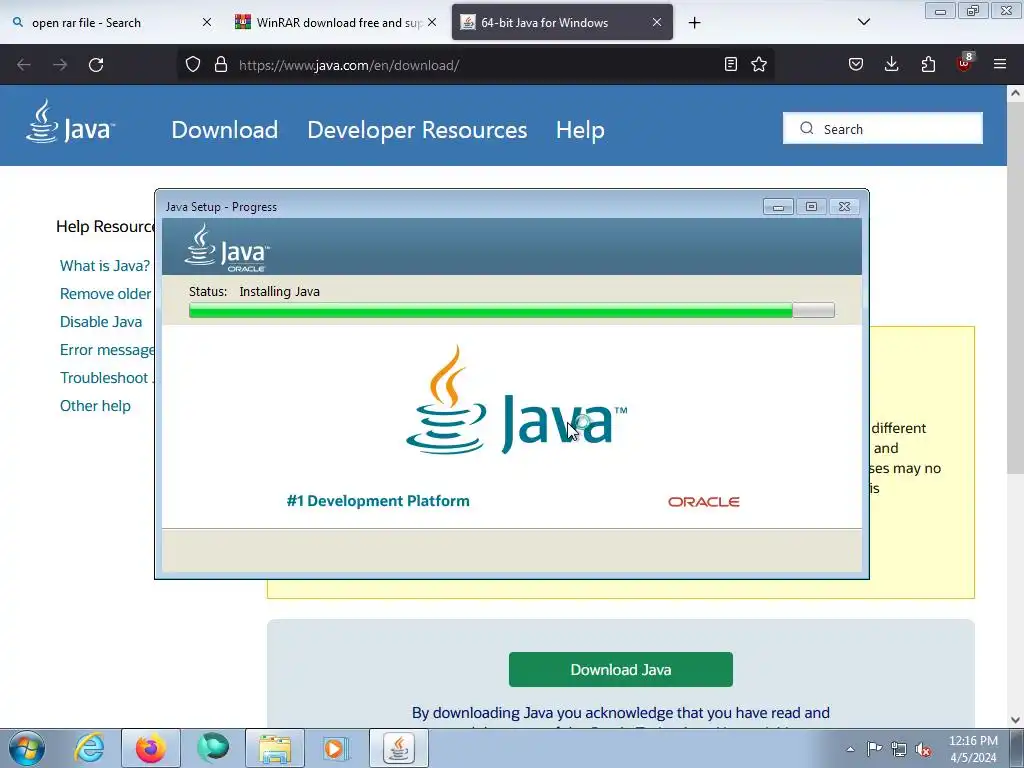The height and width of the screenshot is (768, 1024).
Task: Click the Java Setup installation progress bar
Action: click(511, 310)
